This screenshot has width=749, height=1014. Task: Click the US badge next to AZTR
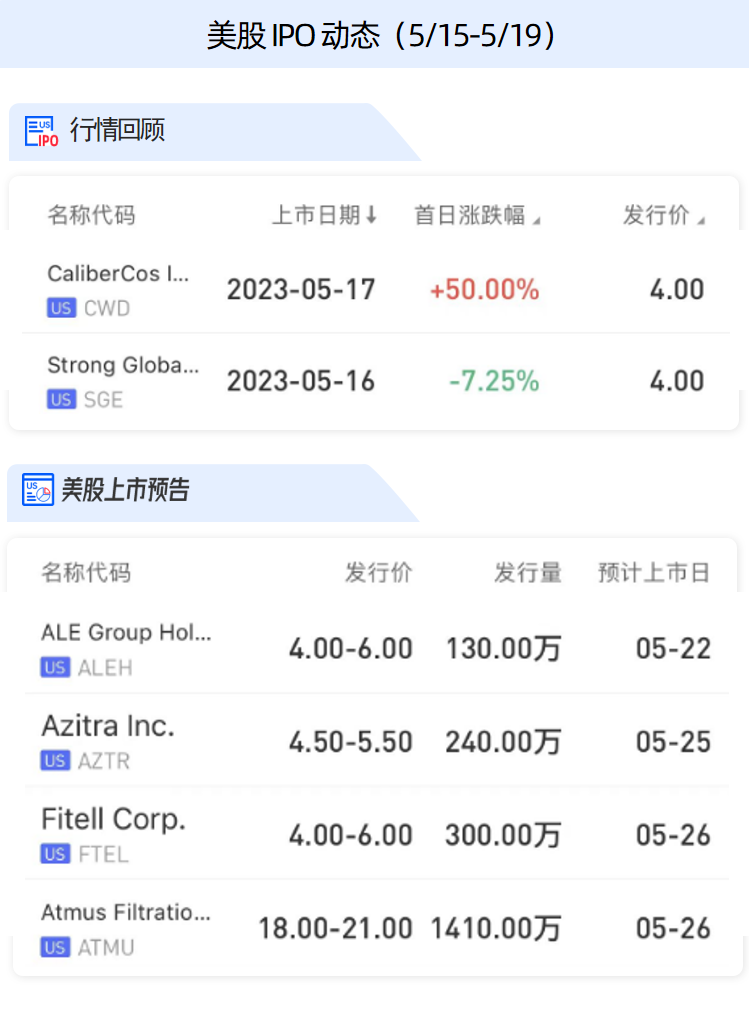tap(55, 761)
